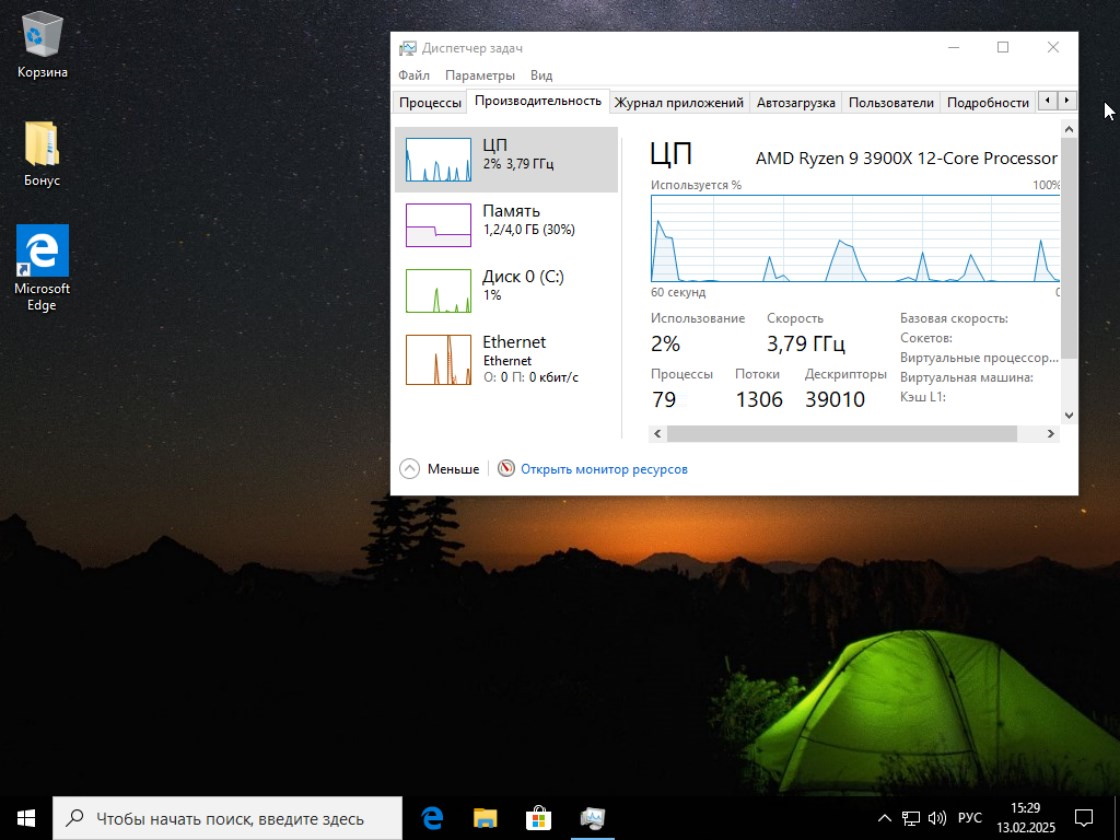Select the ЦП mini graph thumbnail
The image size is (1120, 840).
439,159
